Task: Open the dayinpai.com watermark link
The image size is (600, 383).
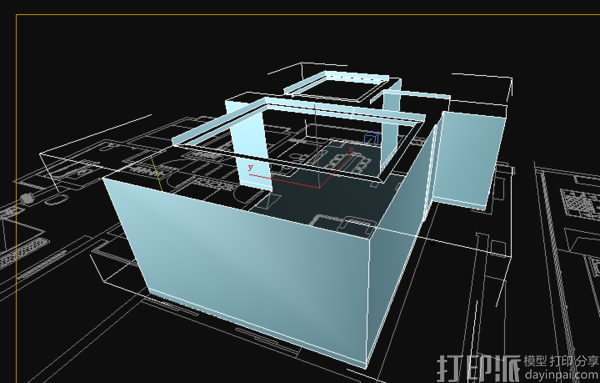Action: [562, 374]
